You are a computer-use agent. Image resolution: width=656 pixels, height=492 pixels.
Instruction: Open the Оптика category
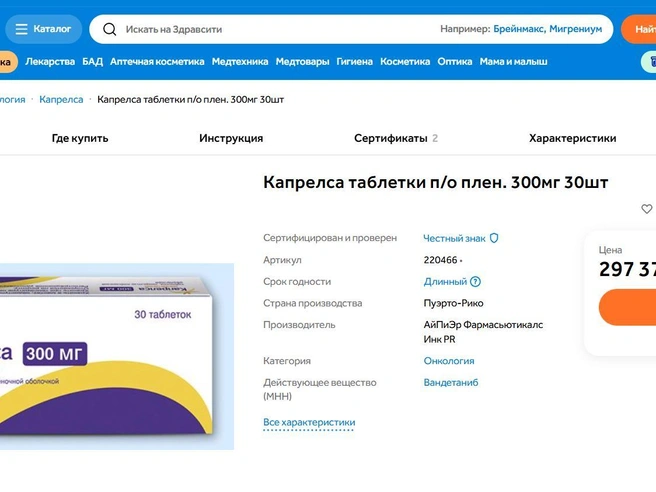[455, 62]
